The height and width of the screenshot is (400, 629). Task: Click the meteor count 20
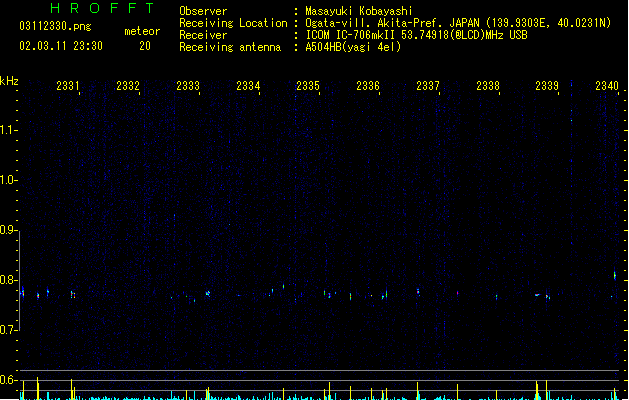145,46
